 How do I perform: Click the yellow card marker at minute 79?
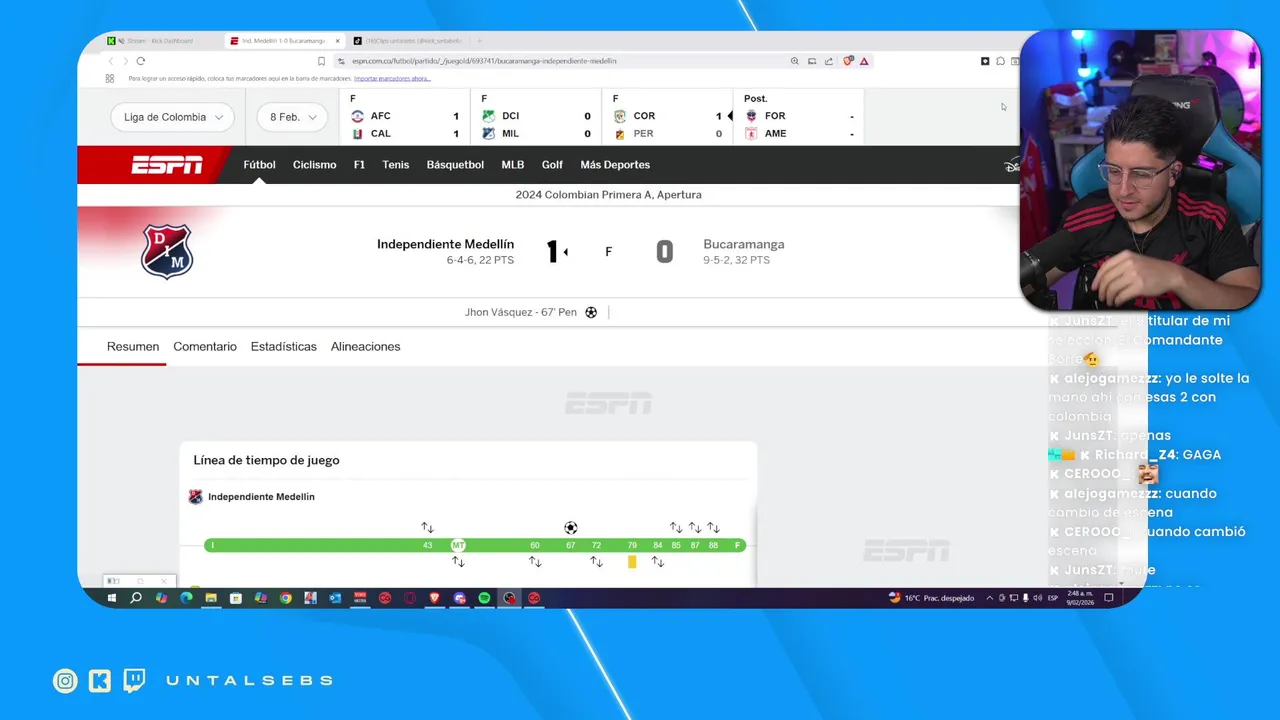click(x=632, y=562)
